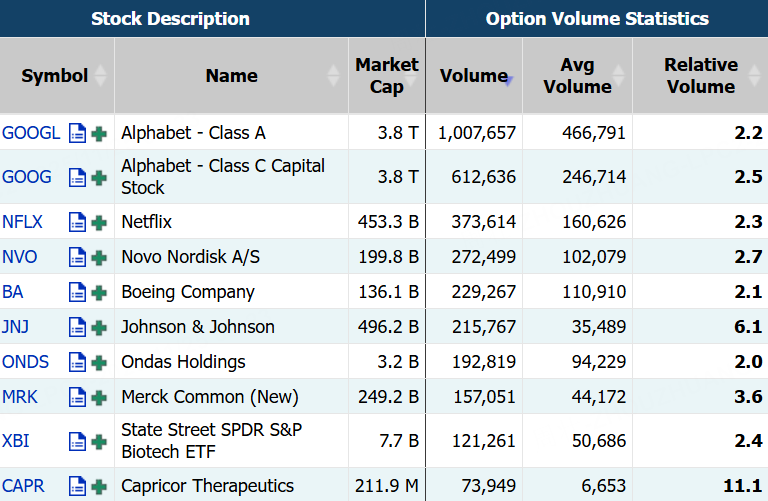Open the BA document details icon
Image resolution: width=768 pixels, height=501 pixels.
click(77, 292)
